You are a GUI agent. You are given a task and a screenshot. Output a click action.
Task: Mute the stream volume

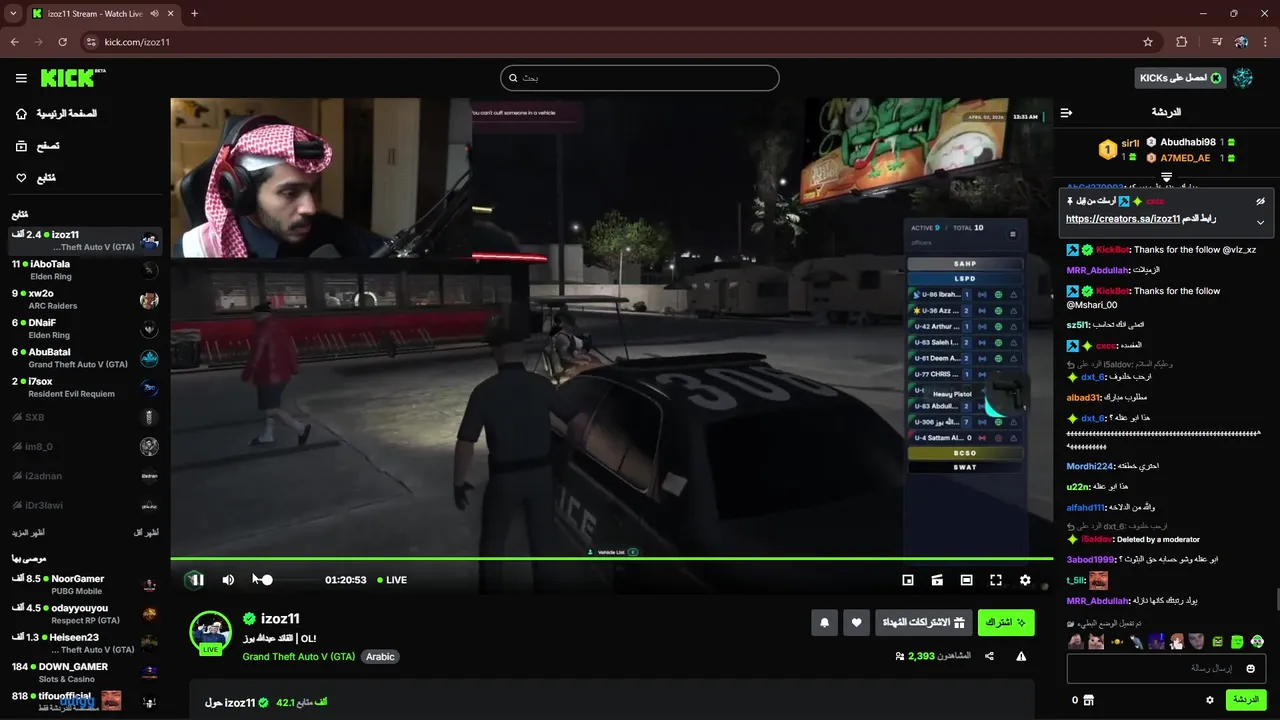click(x=228, y=580)
